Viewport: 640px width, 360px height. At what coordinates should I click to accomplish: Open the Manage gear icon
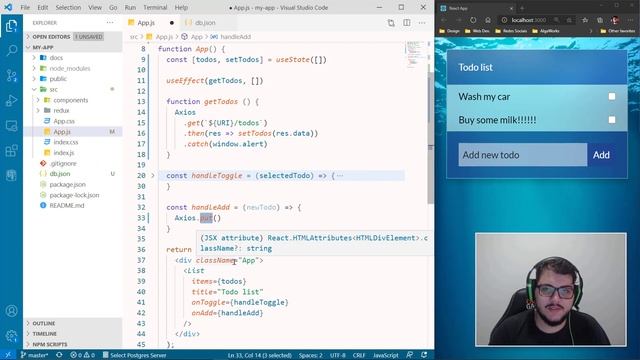(11, 336)
